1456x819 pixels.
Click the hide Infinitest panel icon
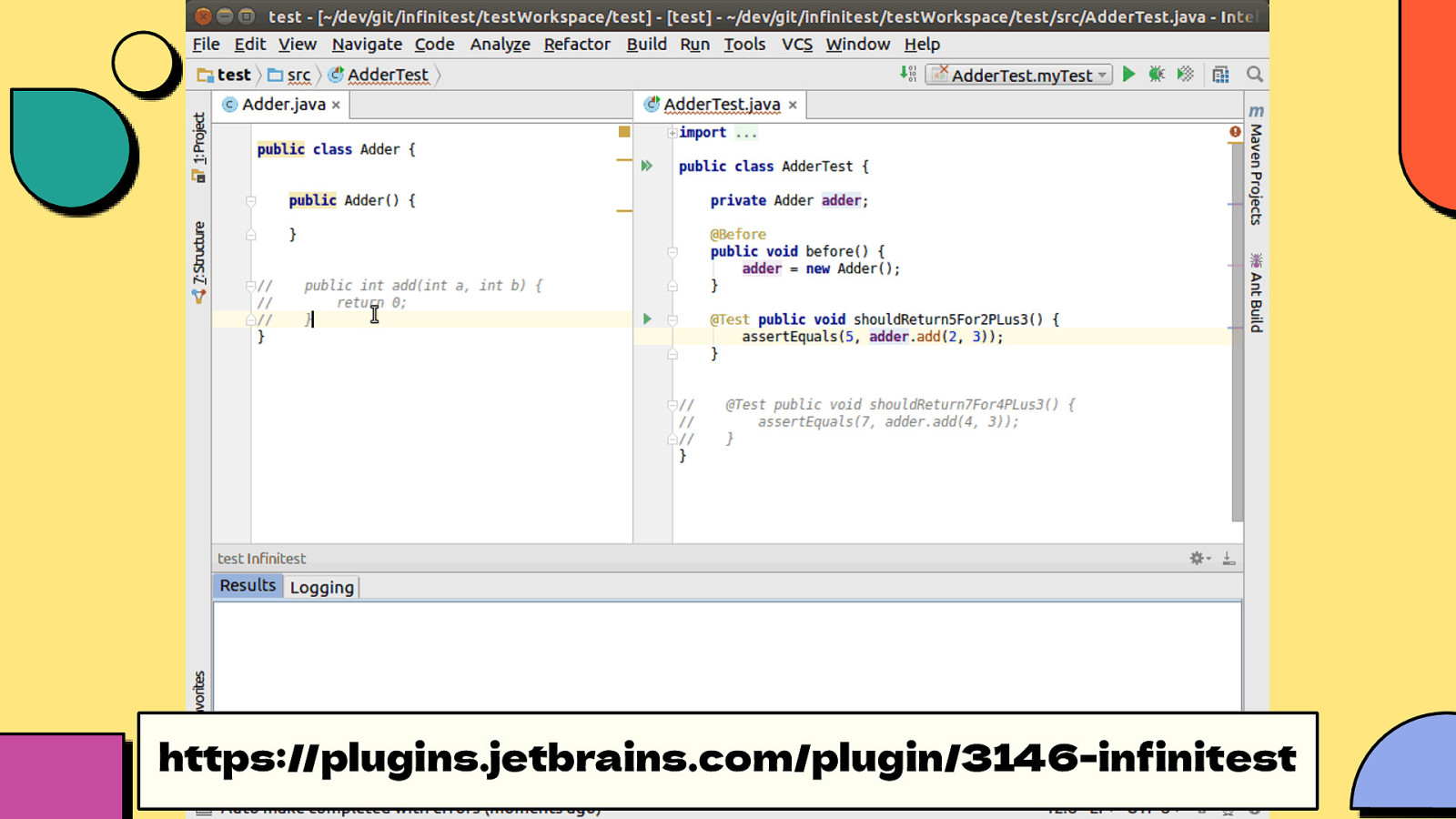tap(1228, 558)
